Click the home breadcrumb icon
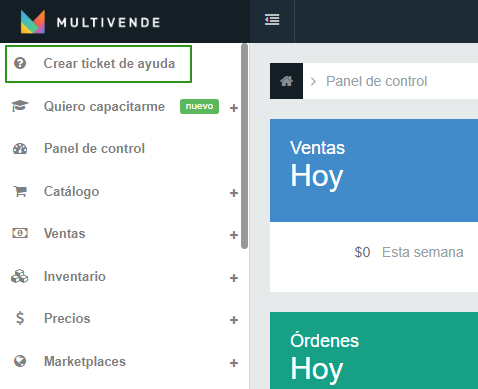Image resolution: width=478 pixels, height=389 pixels. pos(286,81)
